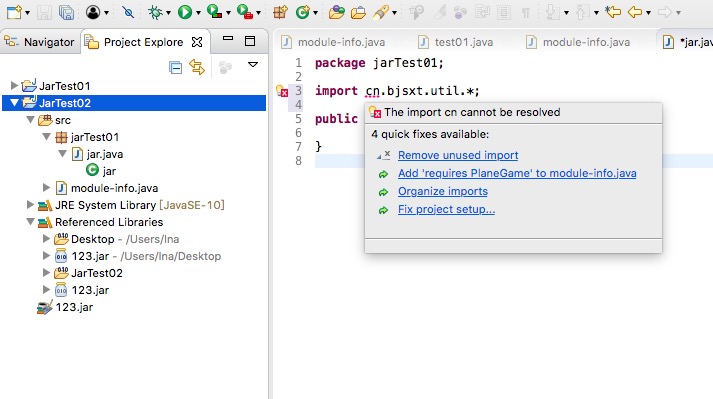
Task: Expand the module-info.java tree node
Action: click(46, 187)
